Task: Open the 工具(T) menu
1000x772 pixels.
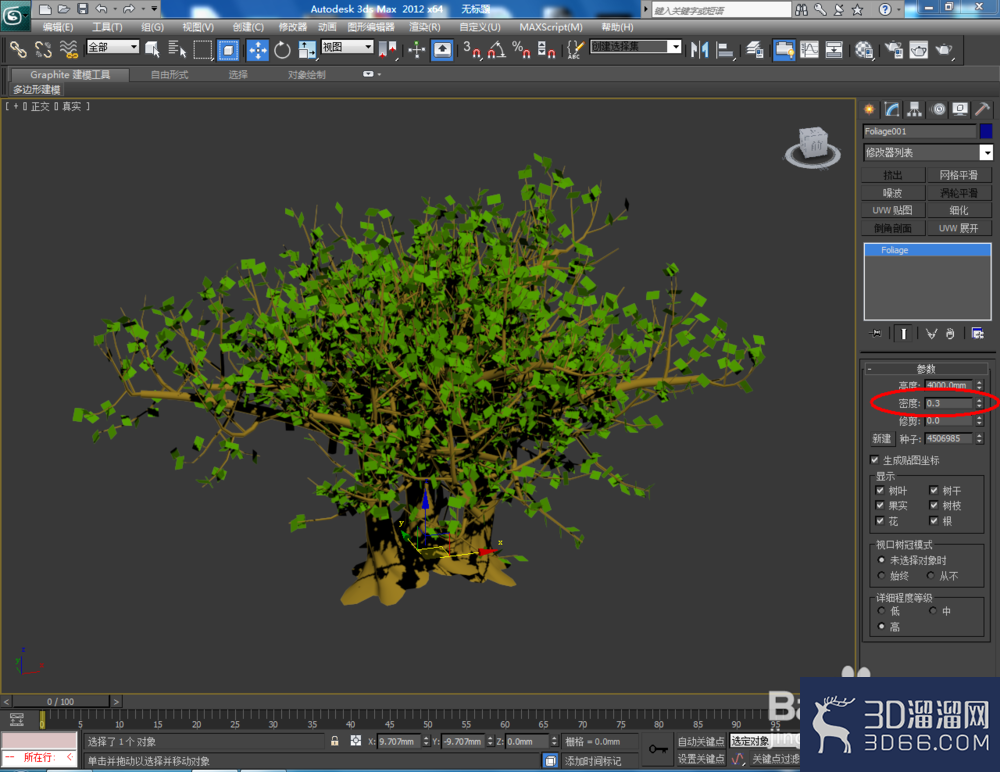Action: point(107,27)
